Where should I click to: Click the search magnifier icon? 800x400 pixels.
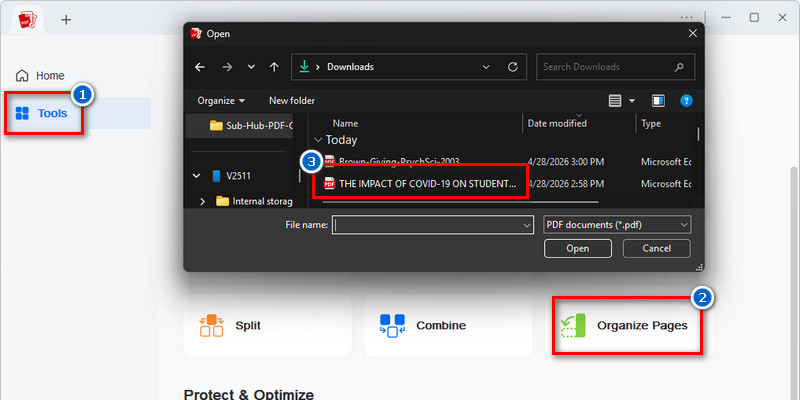pyautogui.click(x=679, y=67)
